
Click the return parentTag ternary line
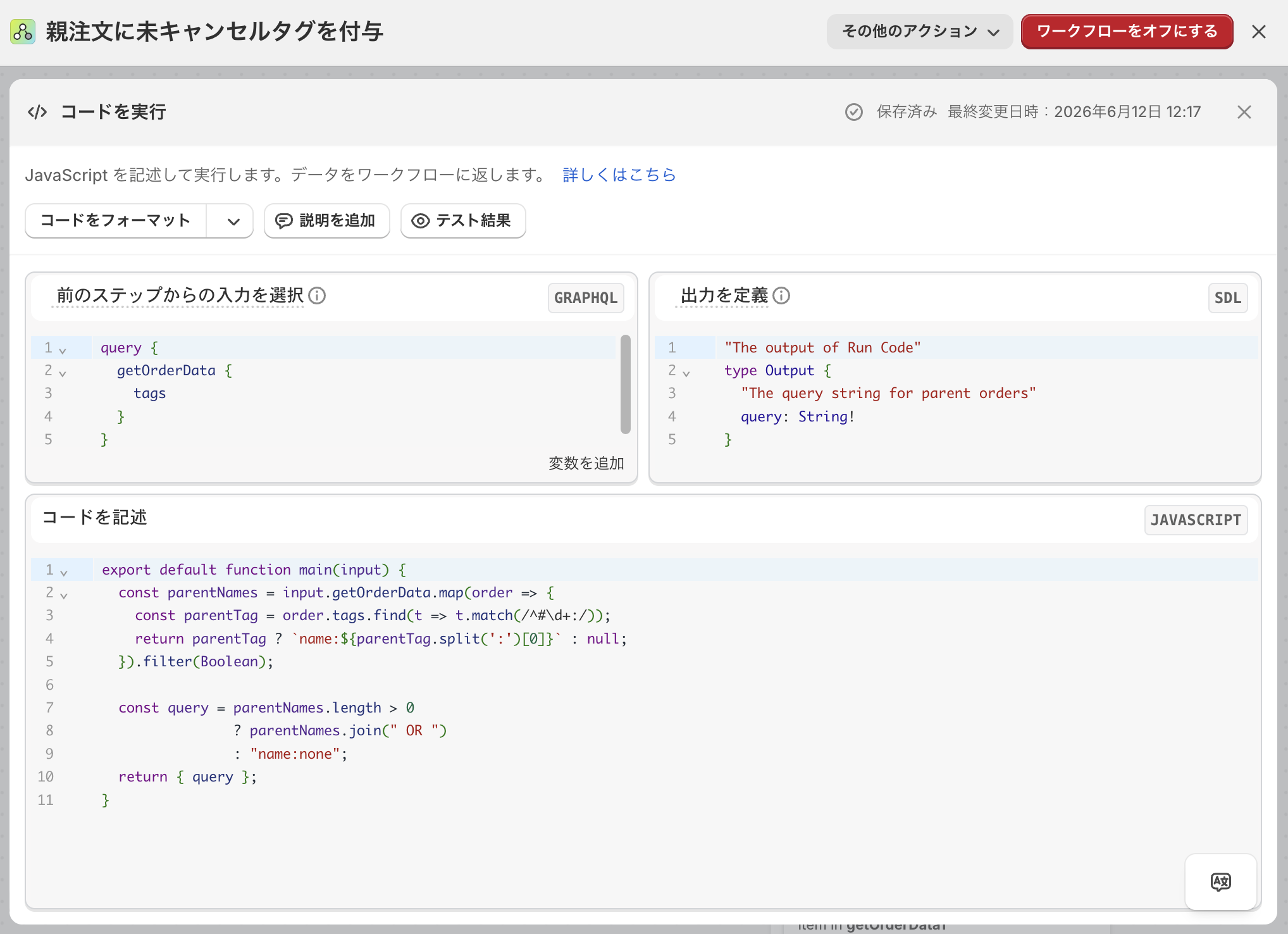pos(381,638)
